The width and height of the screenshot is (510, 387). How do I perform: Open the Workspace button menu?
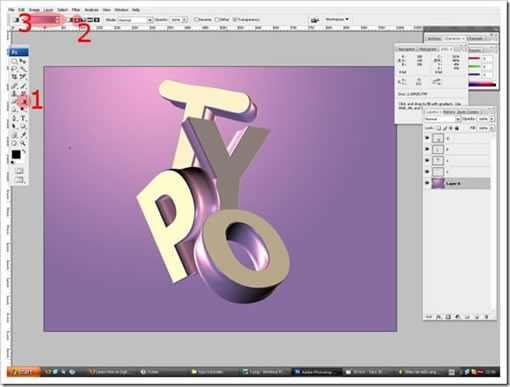pyautogui.click(x=337, y=19)
